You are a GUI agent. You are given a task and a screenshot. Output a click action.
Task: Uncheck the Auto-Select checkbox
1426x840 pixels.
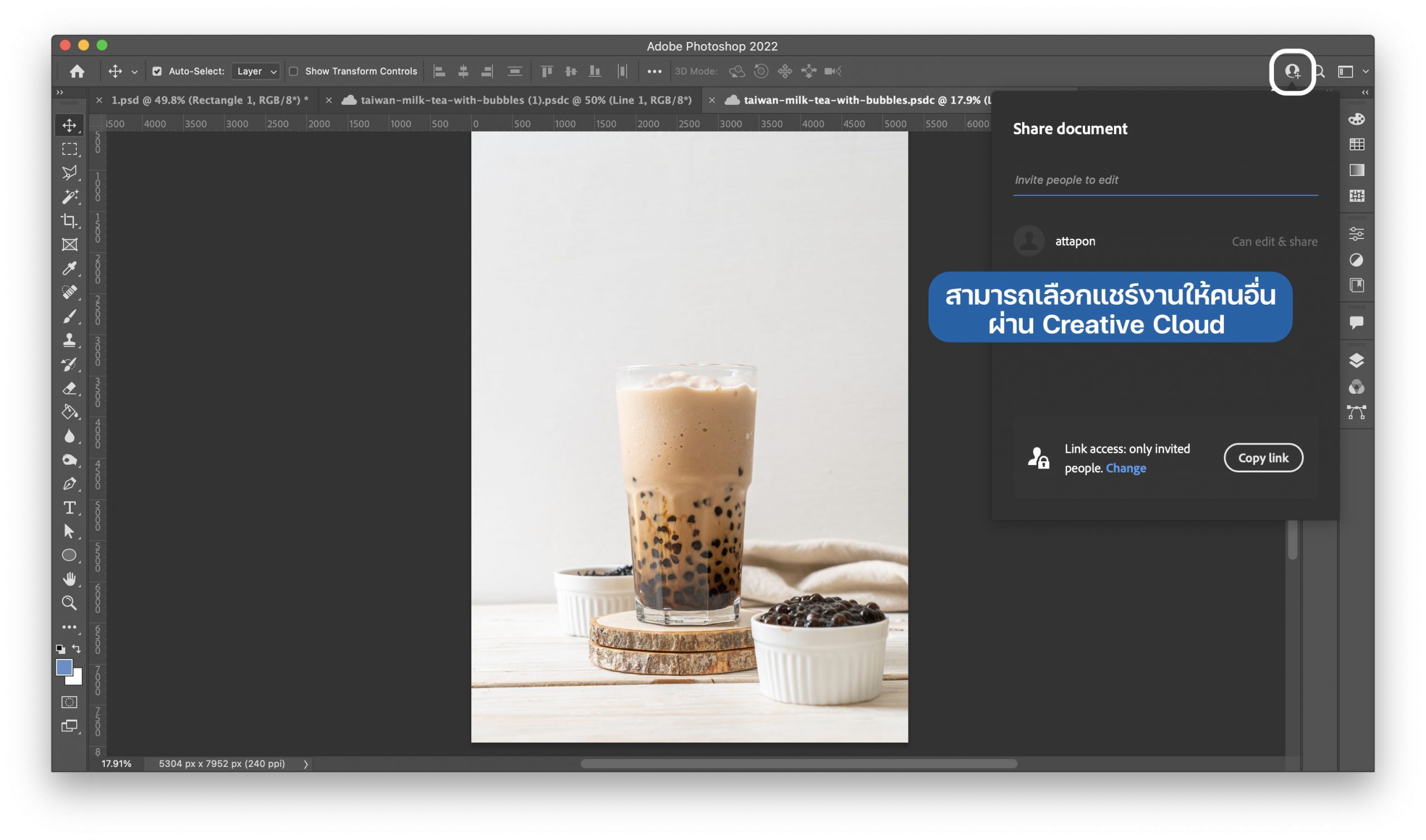(x=157, y=71)
